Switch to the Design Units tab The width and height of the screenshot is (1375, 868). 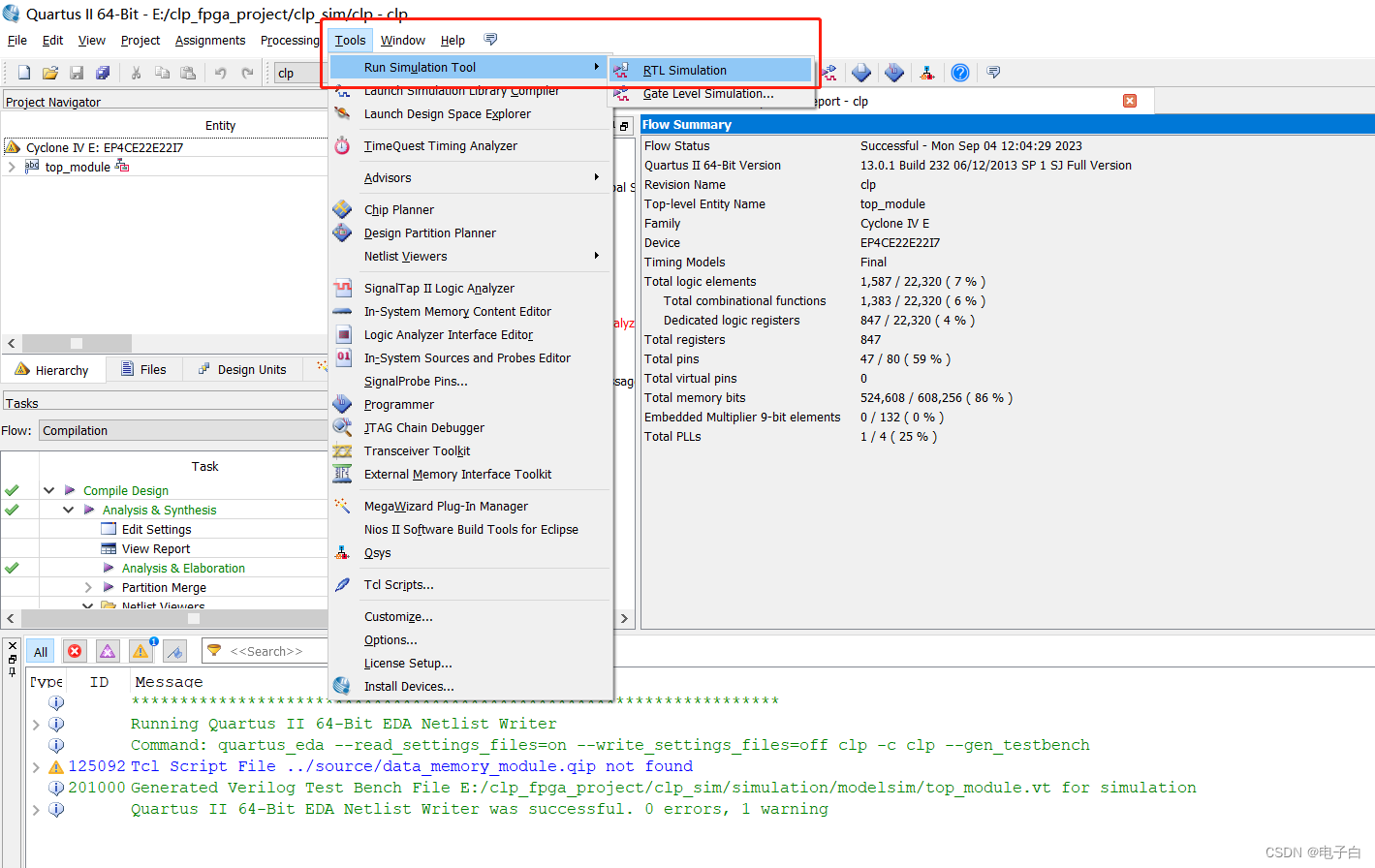pos(242,369)
